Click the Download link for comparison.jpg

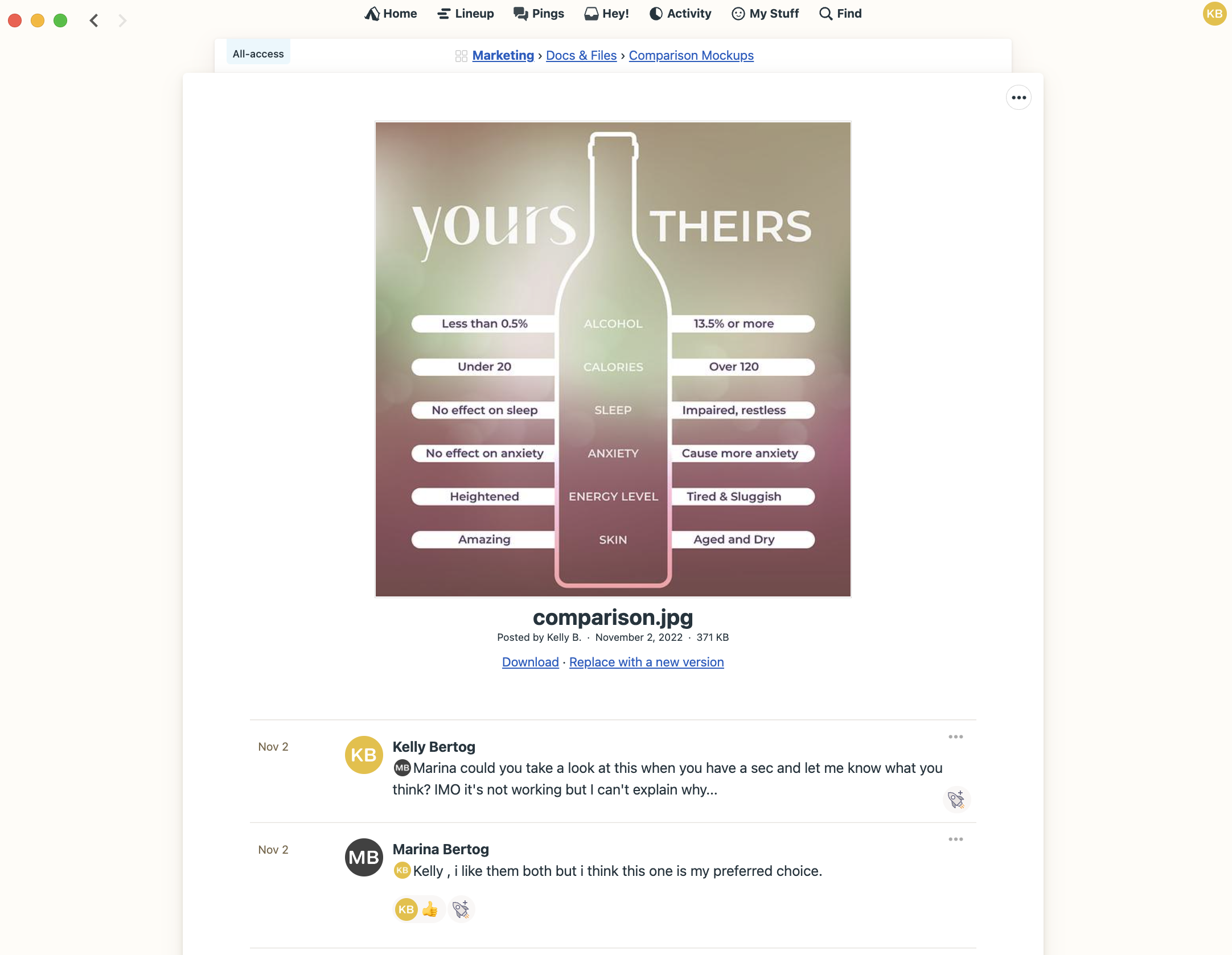pos(529,661)
